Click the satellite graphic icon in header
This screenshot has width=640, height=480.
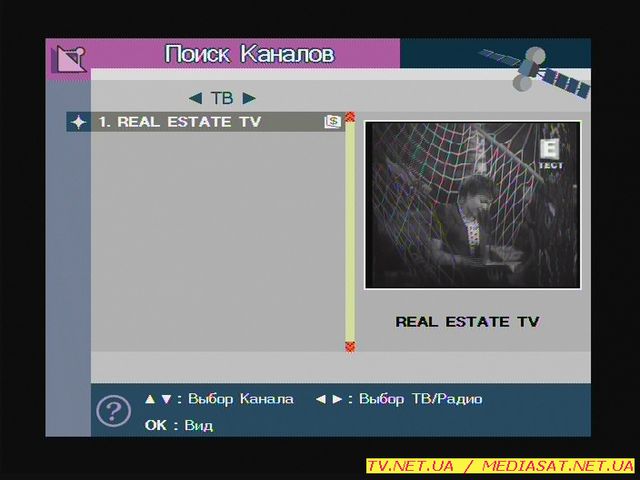click(535, 73)
